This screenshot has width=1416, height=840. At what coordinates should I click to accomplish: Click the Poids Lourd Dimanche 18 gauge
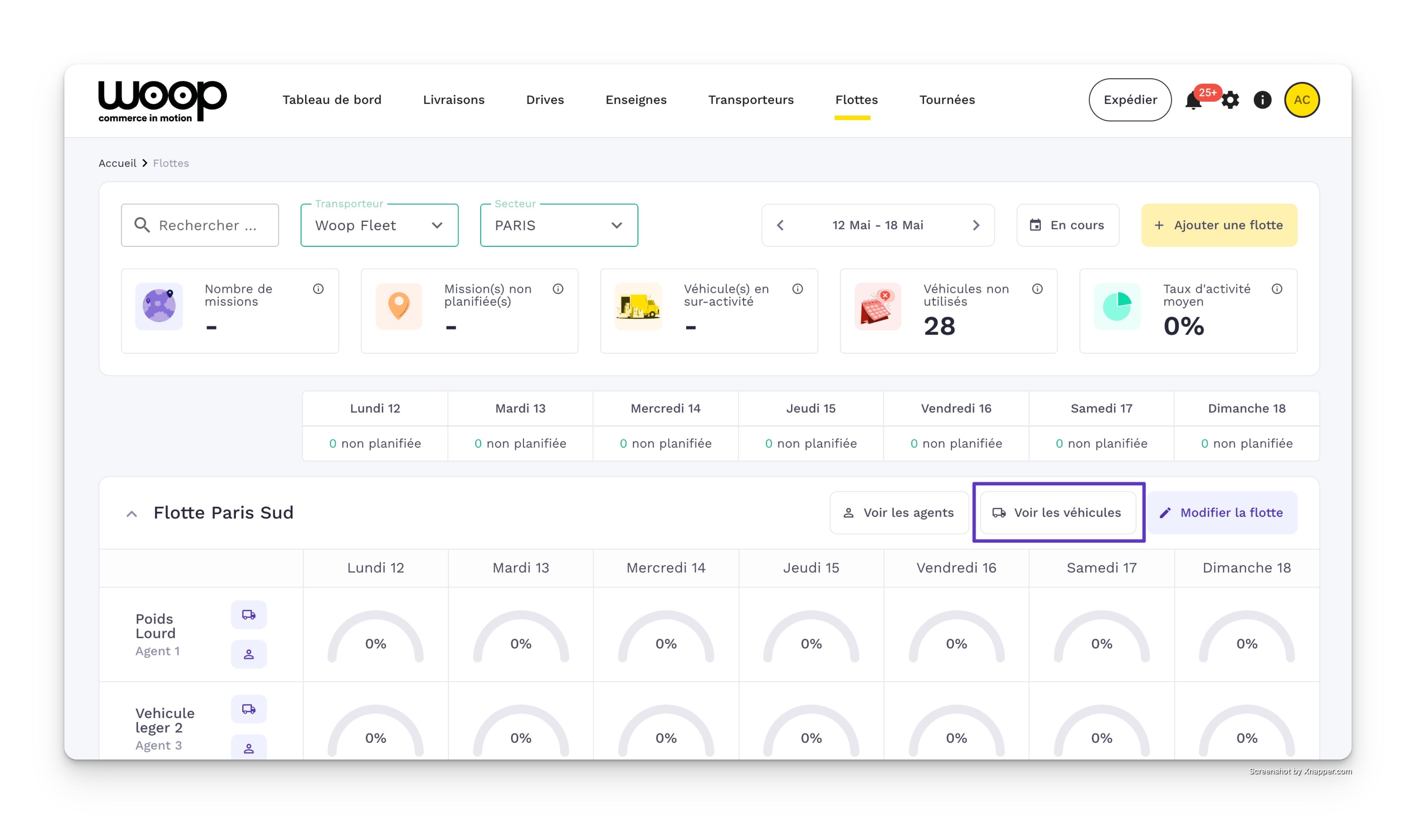1246,637
